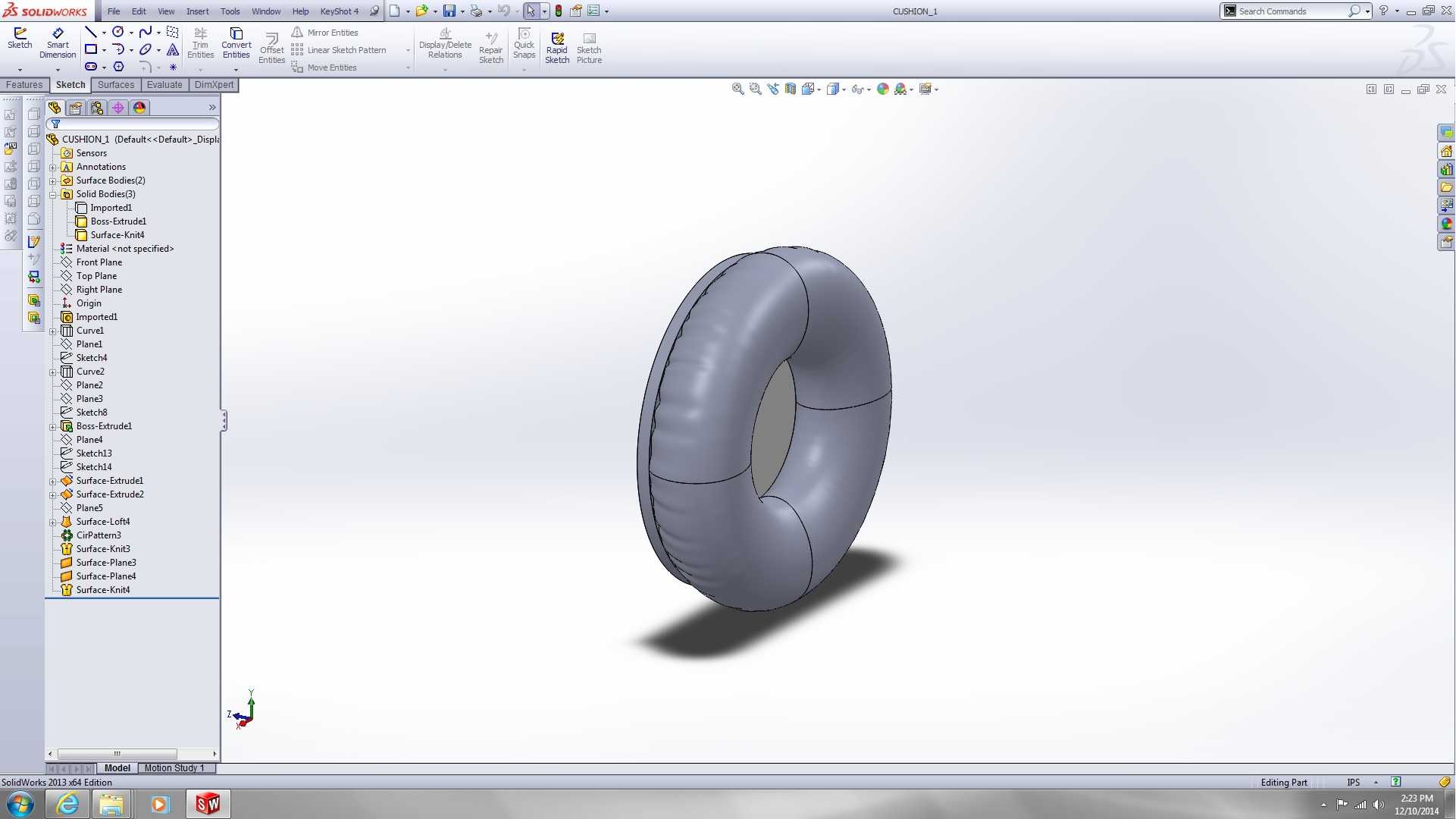
Task: Expand the Annotations tree node
Action: 53,167
